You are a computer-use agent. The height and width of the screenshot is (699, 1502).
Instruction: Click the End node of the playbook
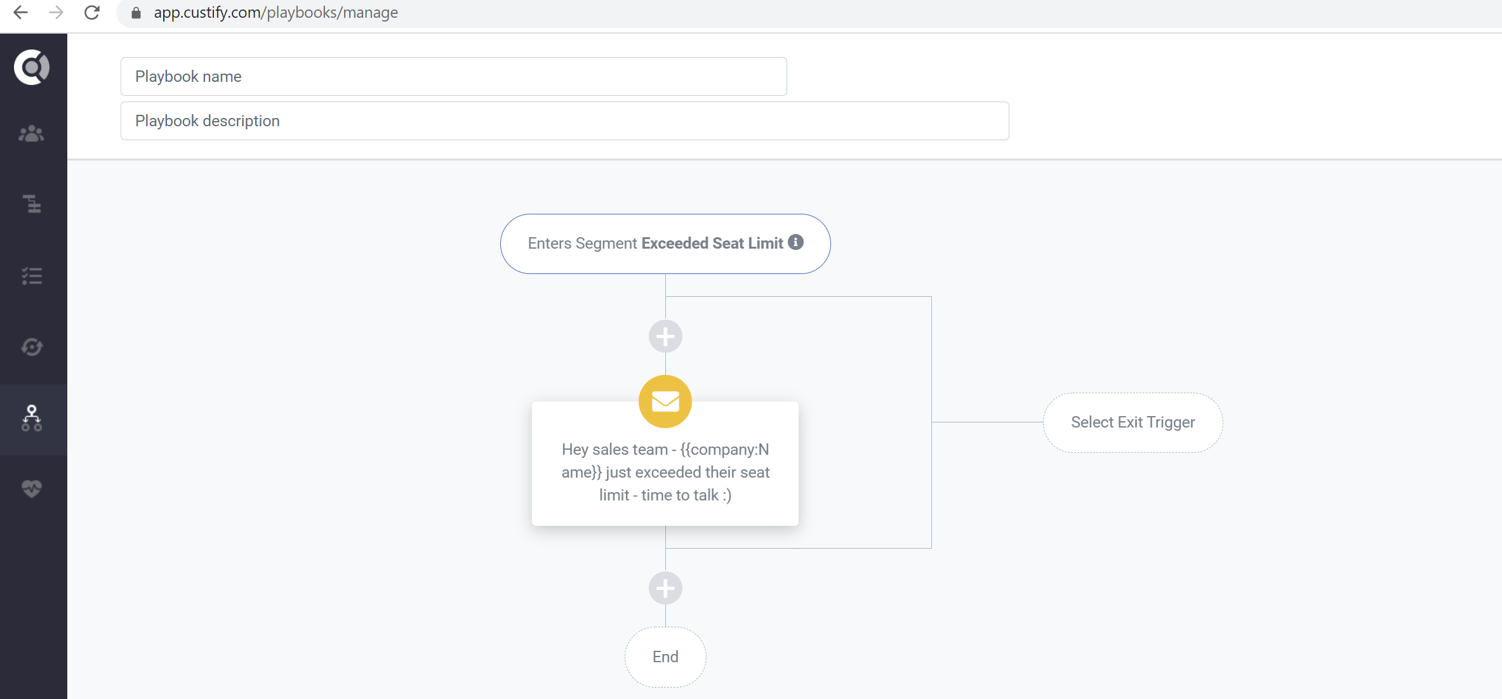coord(665,657)
